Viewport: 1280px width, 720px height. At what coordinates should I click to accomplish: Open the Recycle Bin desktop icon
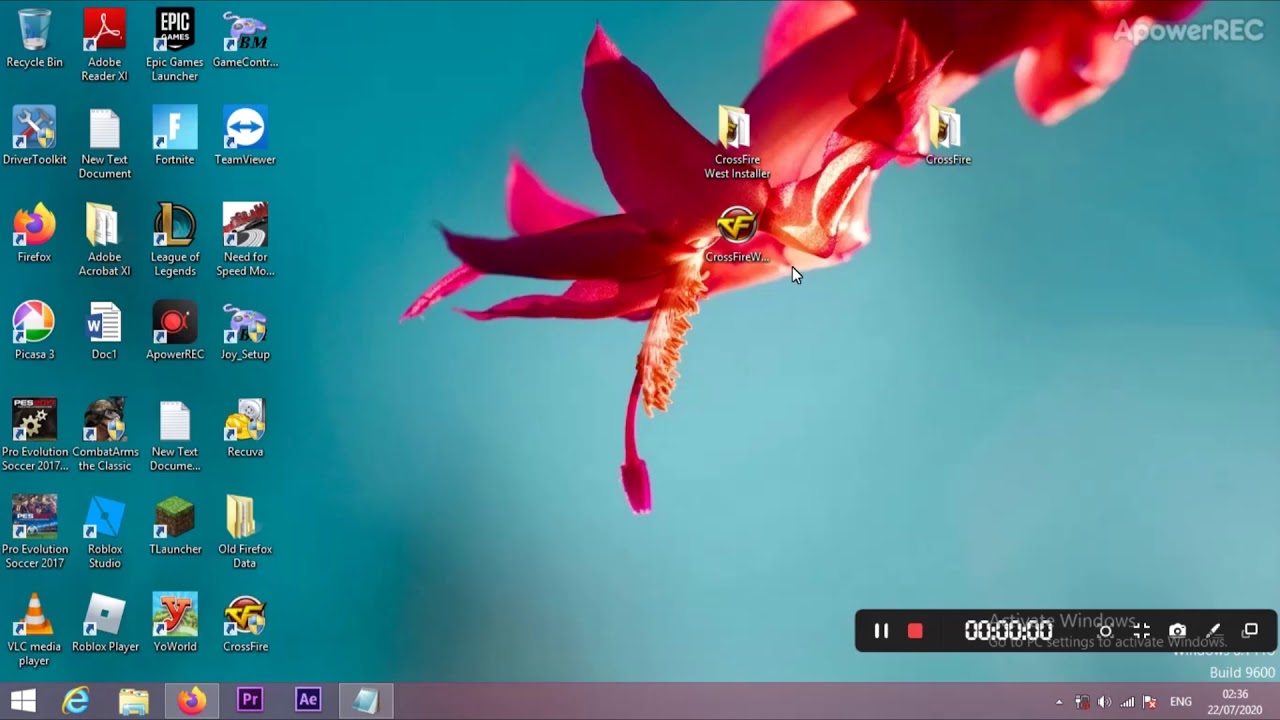click(x=34, y=40)
